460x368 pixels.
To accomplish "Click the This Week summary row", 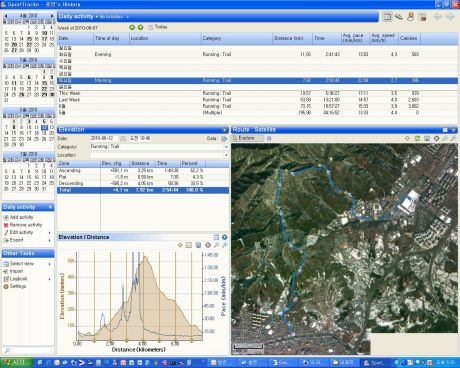I will (257, 93).
